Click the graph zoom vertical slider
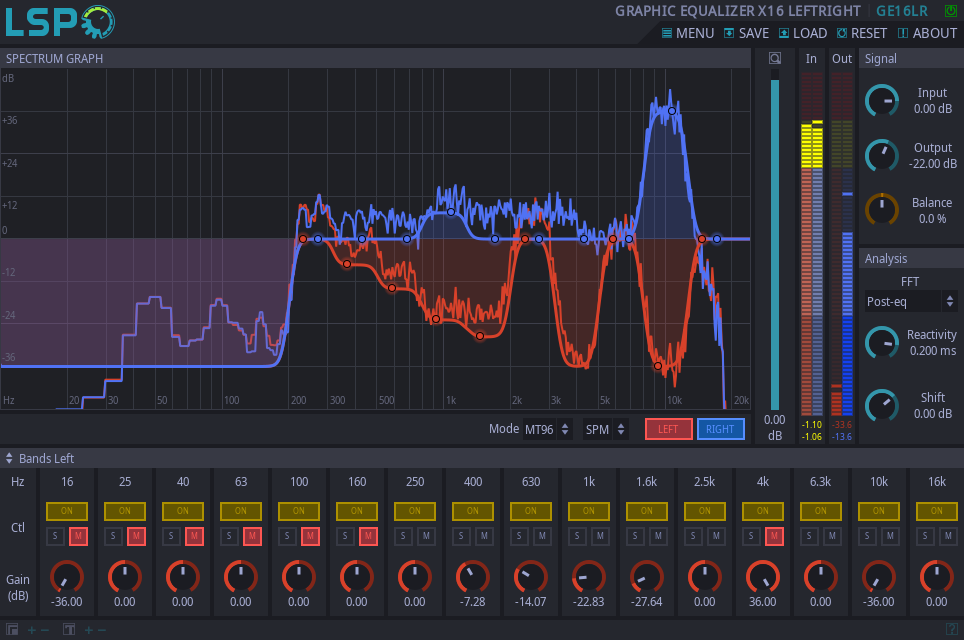The width and height of the screenshot is (964, 640). (x=775, y=240)
